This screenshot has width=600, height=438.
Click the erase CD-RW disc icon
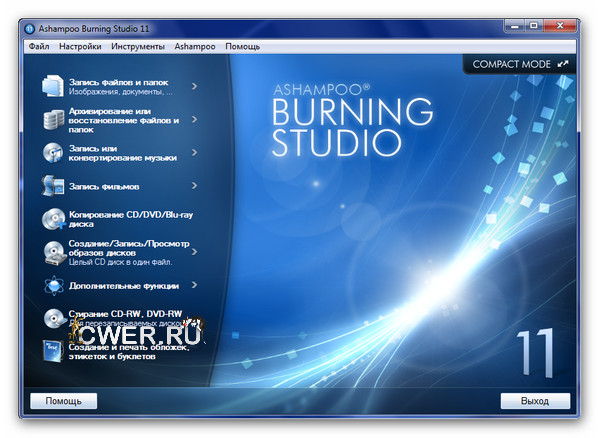[x=53, y=319]
